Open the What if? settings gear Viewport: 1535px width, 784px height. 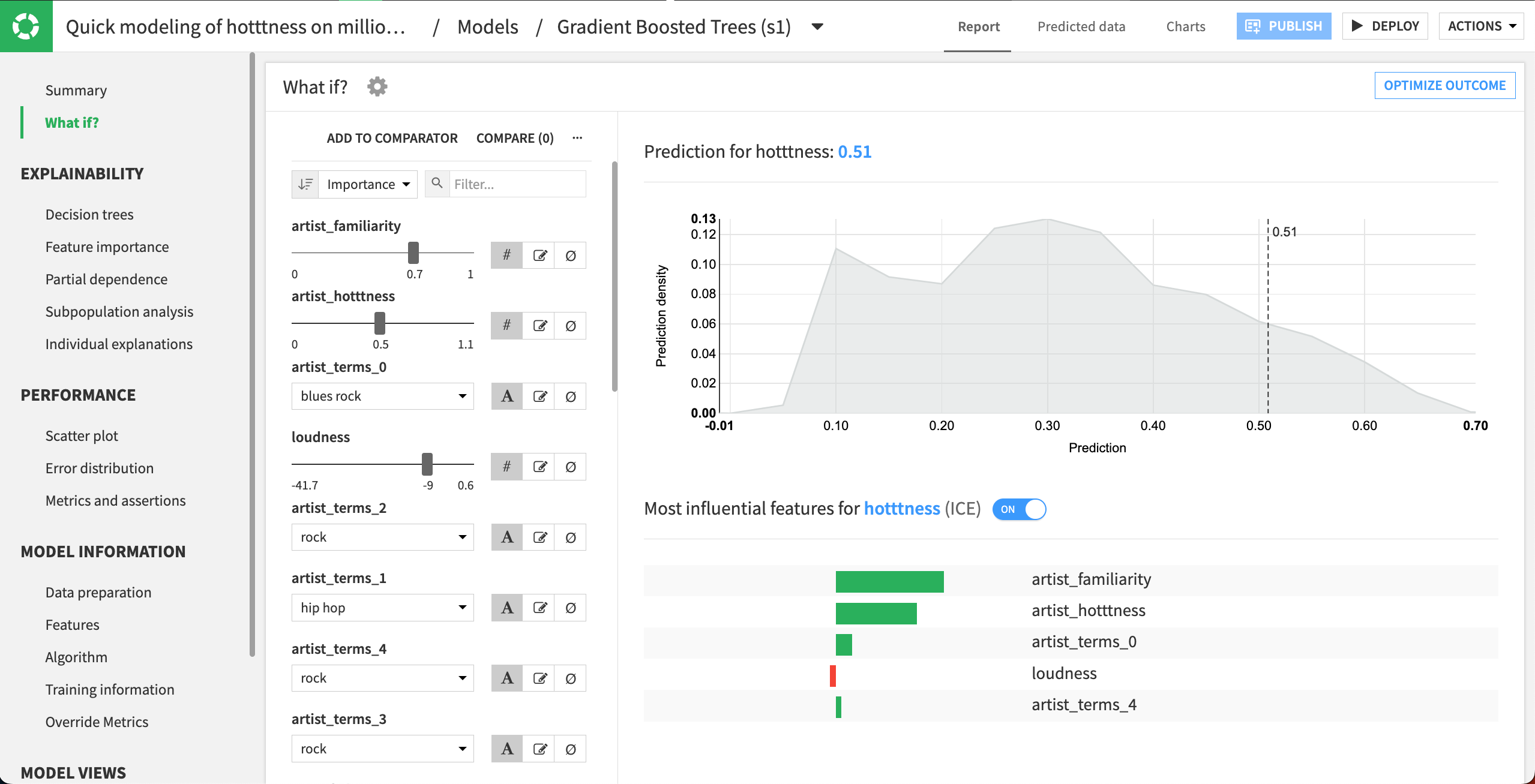[x=377, y=86]
